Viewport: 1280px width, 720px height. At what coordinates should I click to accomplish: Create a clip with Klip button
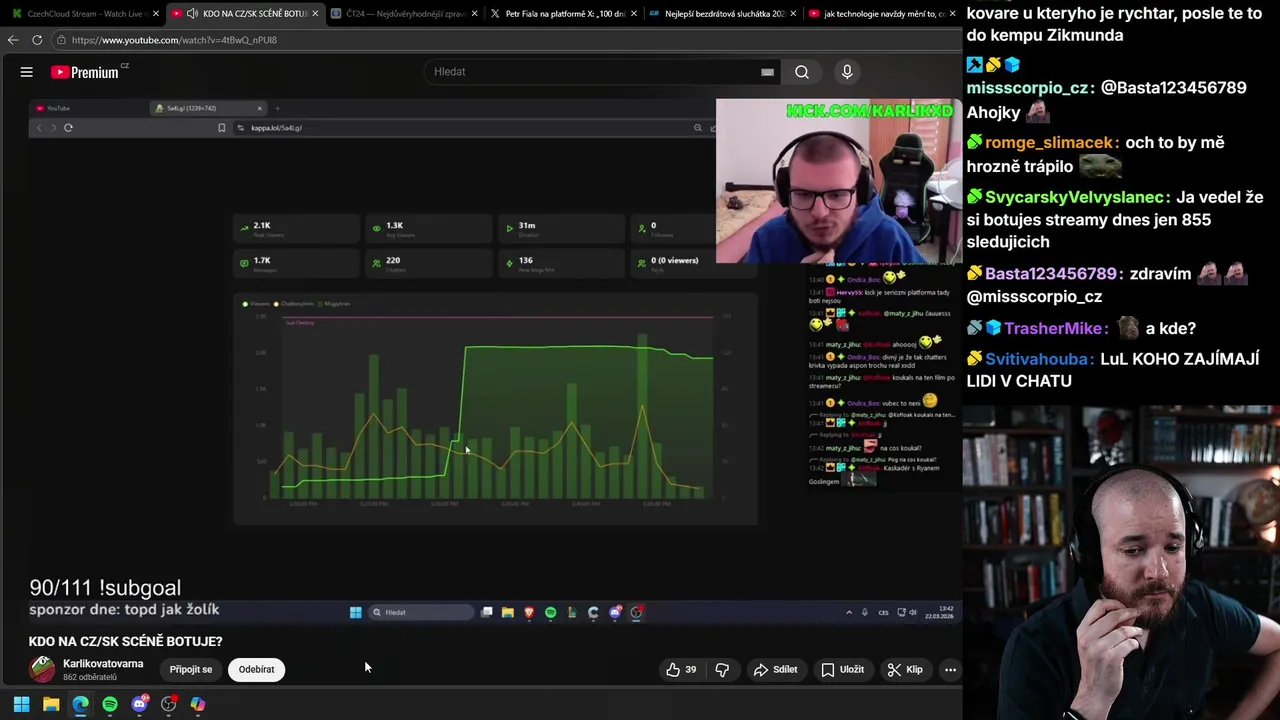click(x=905, y=670)
